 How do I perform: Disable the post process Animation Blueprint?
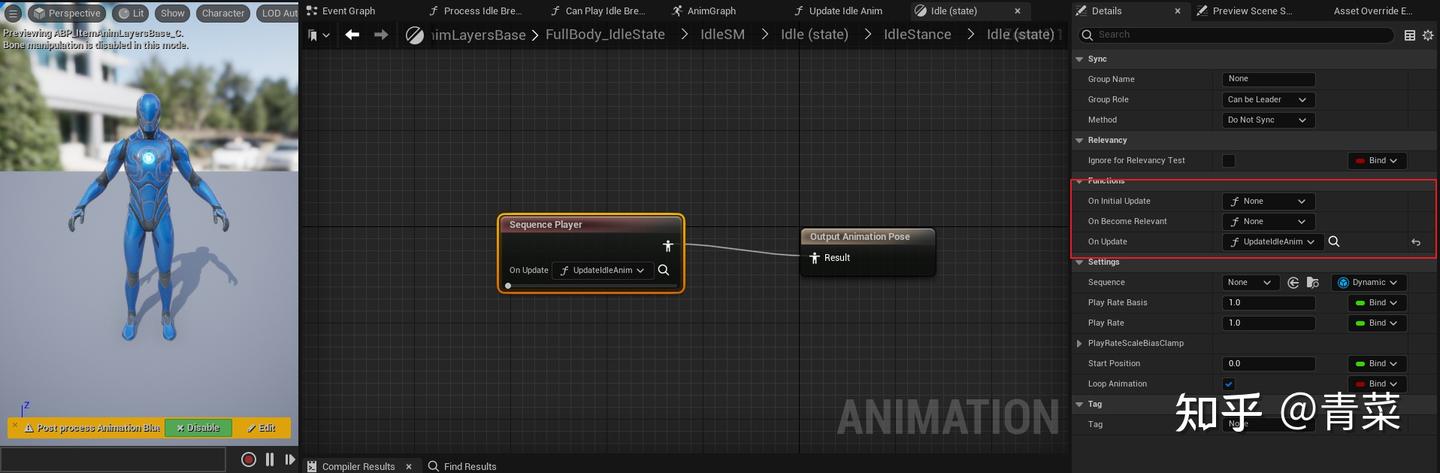coord(198,428)
